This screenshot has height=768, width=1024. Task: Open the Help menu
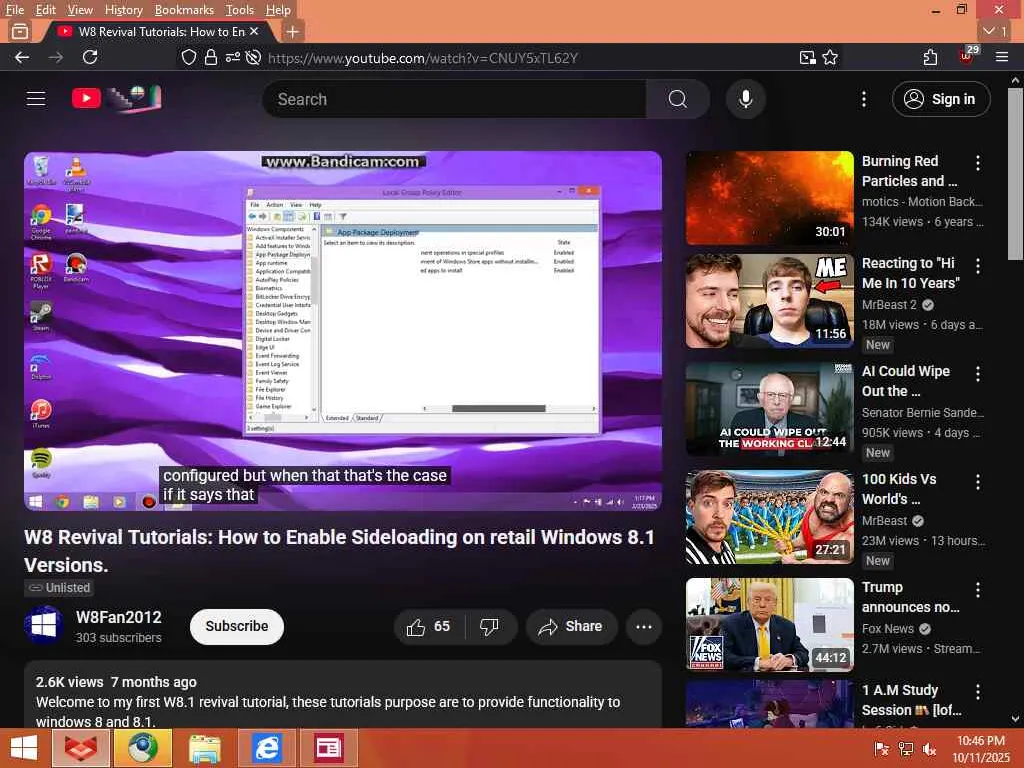(x=278, y=10)
